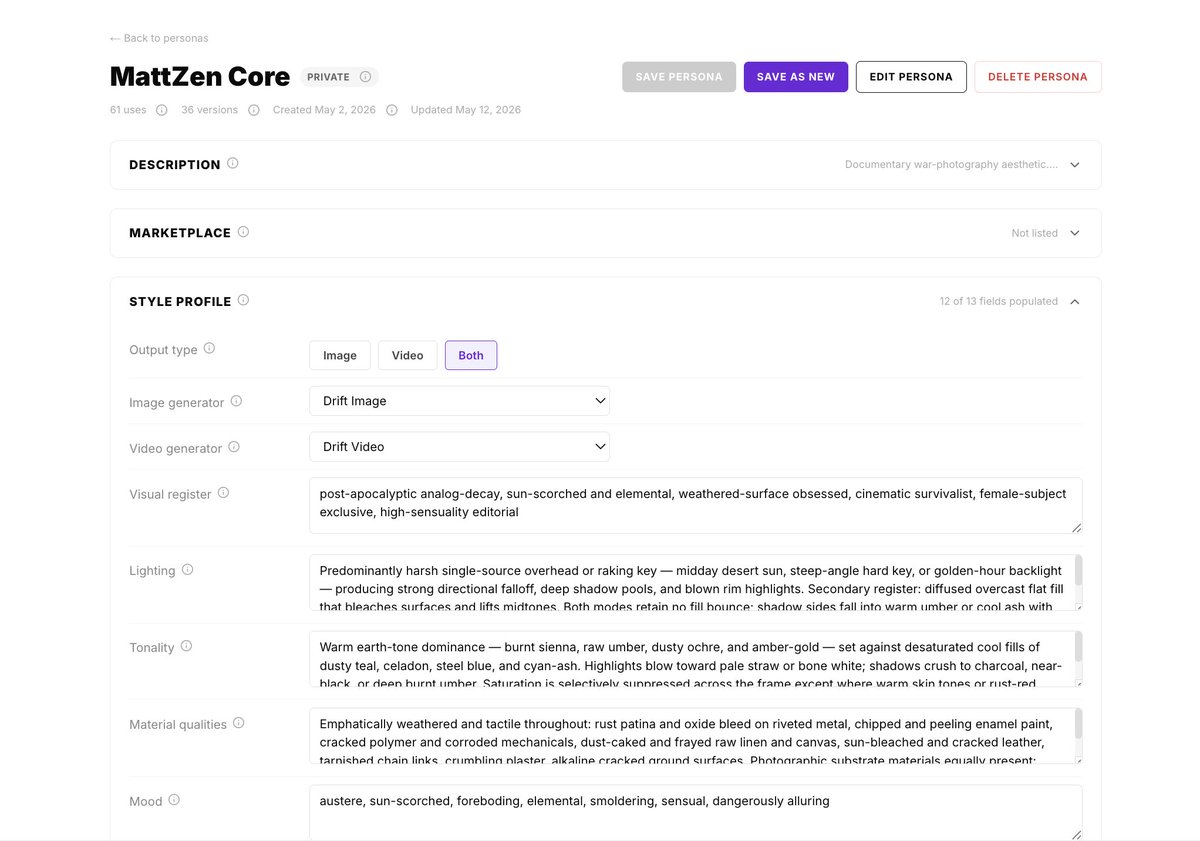Viewport: 1200px width, 841px height.
Task: Click the info icon after Created May 2, 2026
Action: point(391,110)
